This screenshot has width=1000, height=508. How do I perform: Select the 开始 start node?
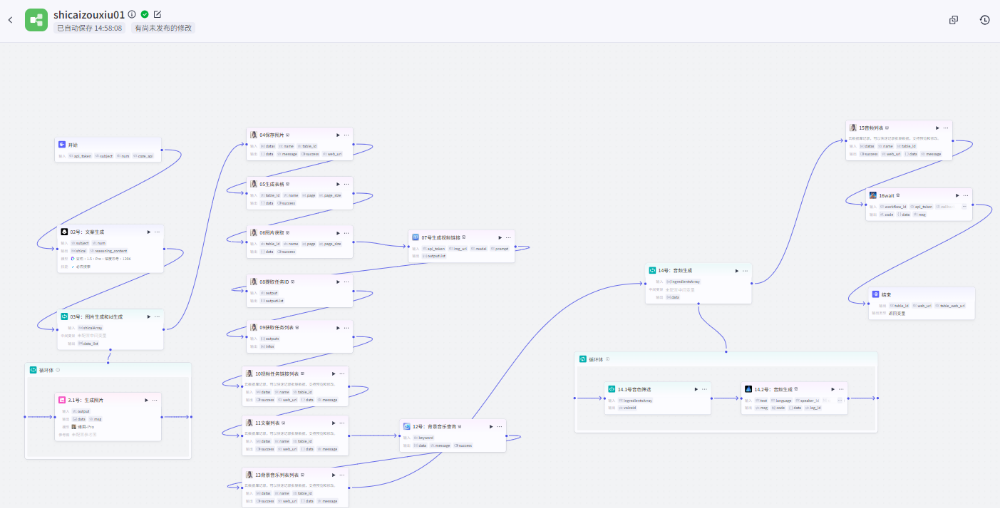pyautogui.click(x=73, y=145)
